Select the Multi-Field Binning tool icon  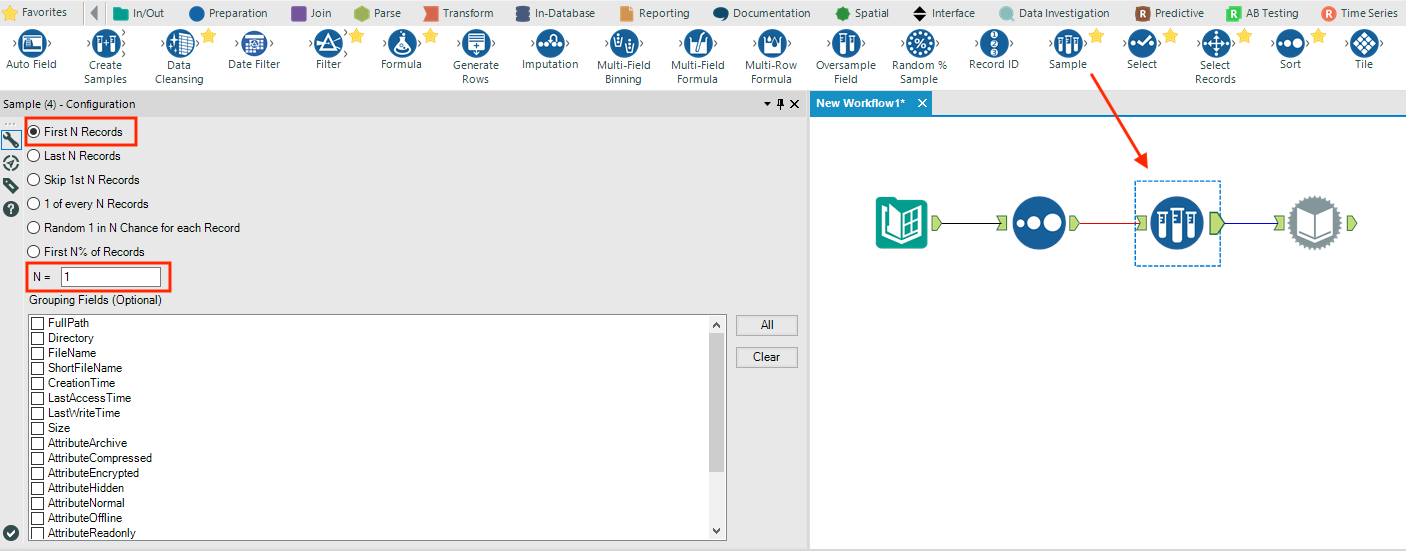click(x=623, y=42)
